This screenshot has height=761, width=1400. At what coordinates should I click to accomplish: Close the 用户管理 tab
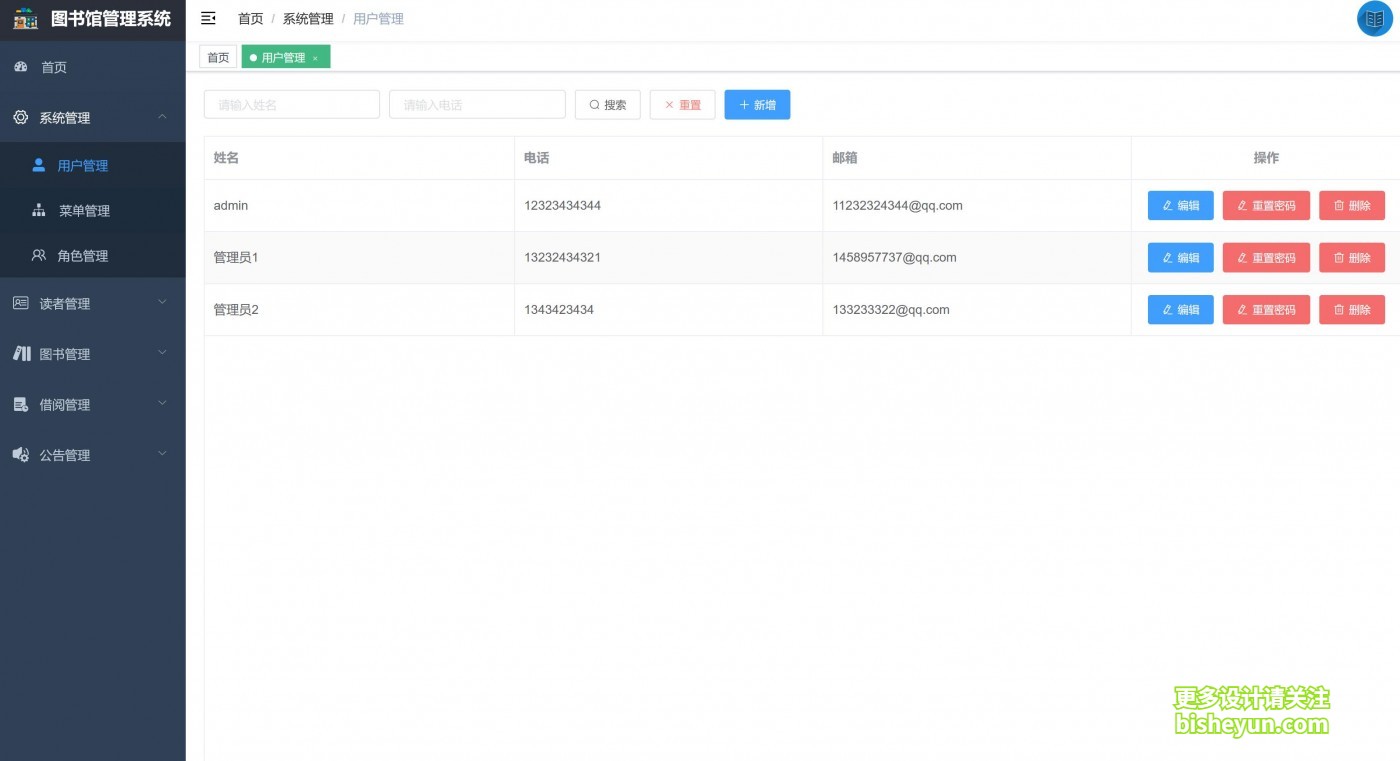(315, 57)
